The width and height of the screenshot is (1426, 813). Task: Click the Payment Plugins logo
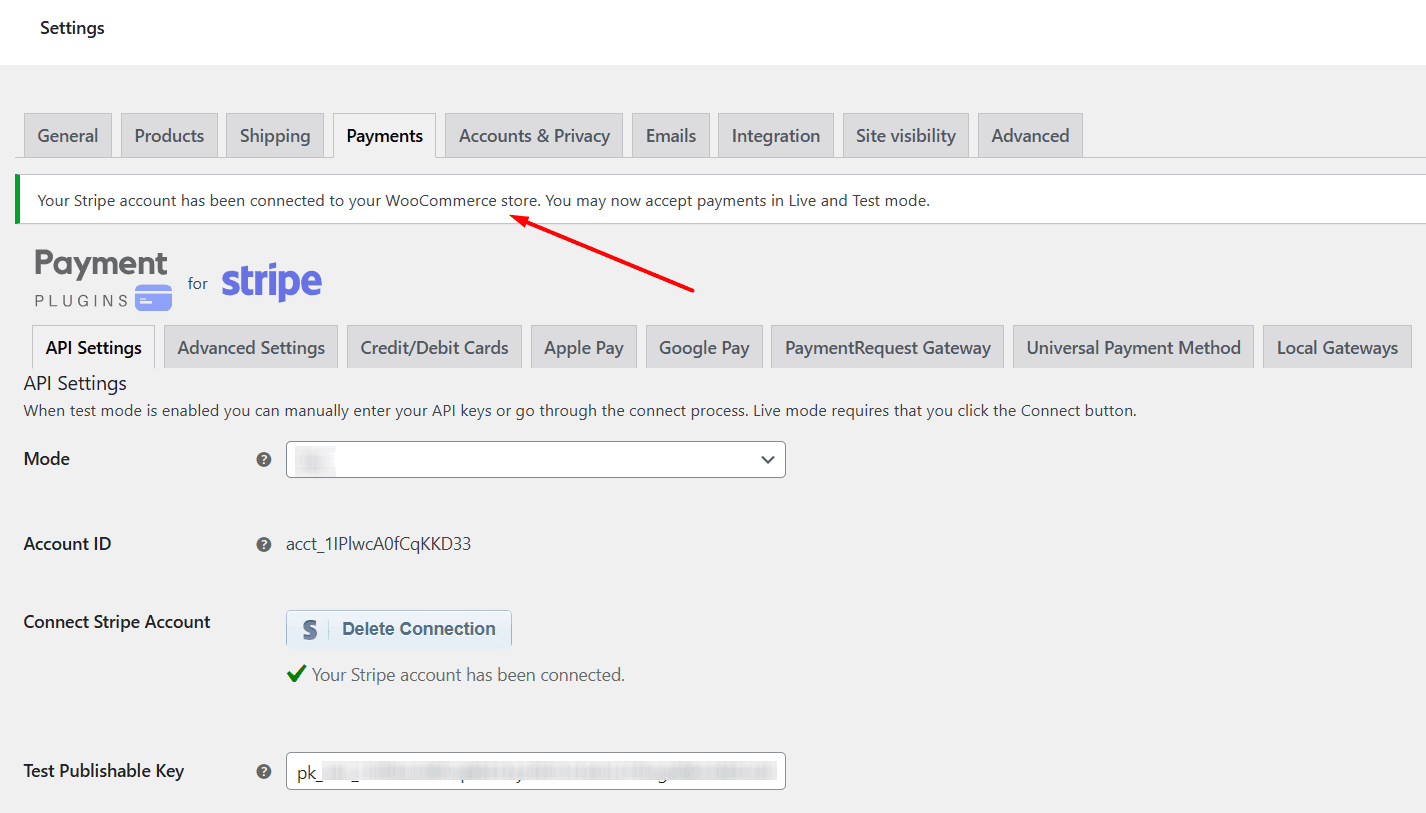tap(101, 279)
